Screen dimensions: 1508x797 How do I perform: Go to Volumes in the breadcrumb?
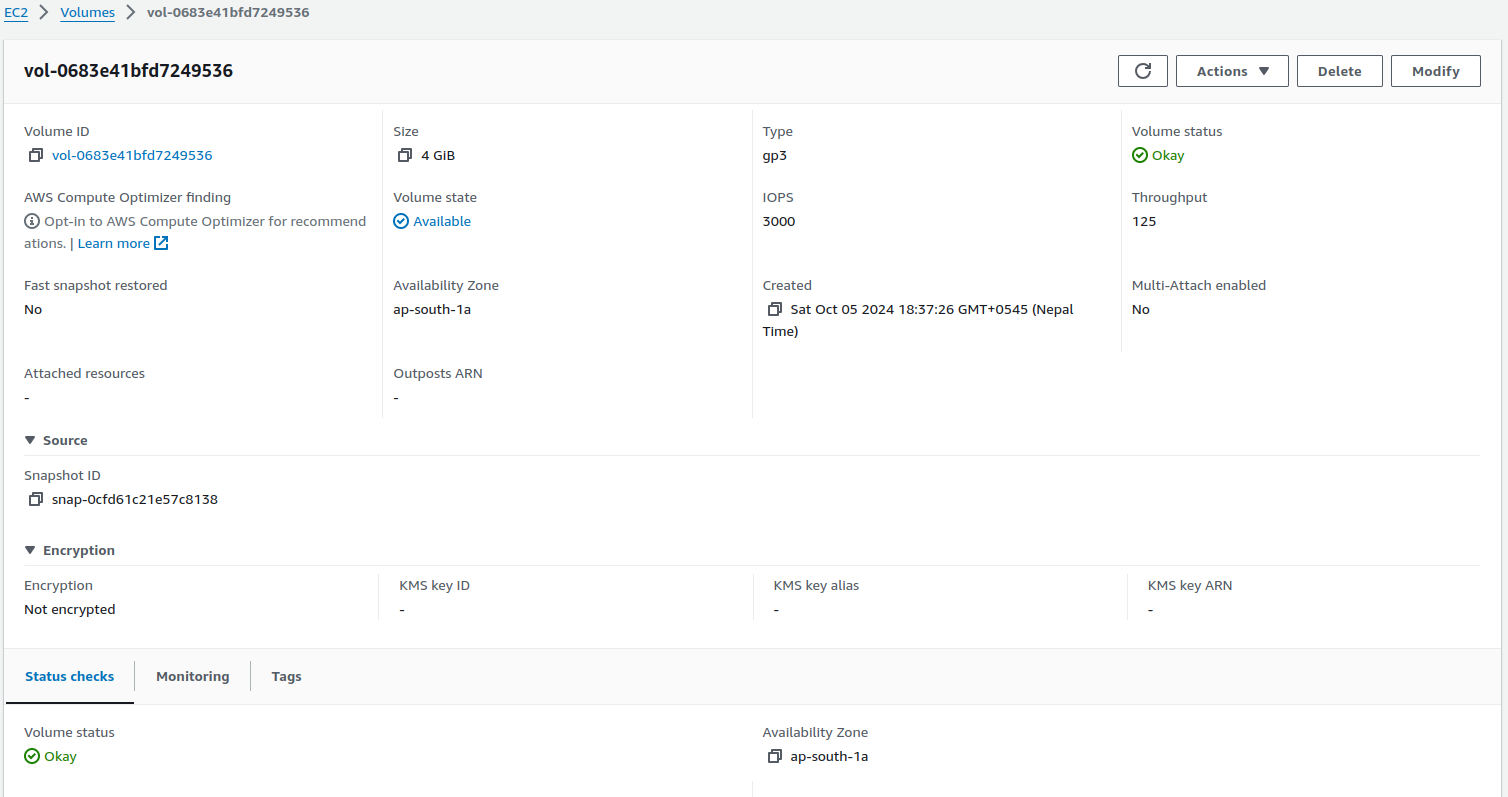[x=87, y=13]
